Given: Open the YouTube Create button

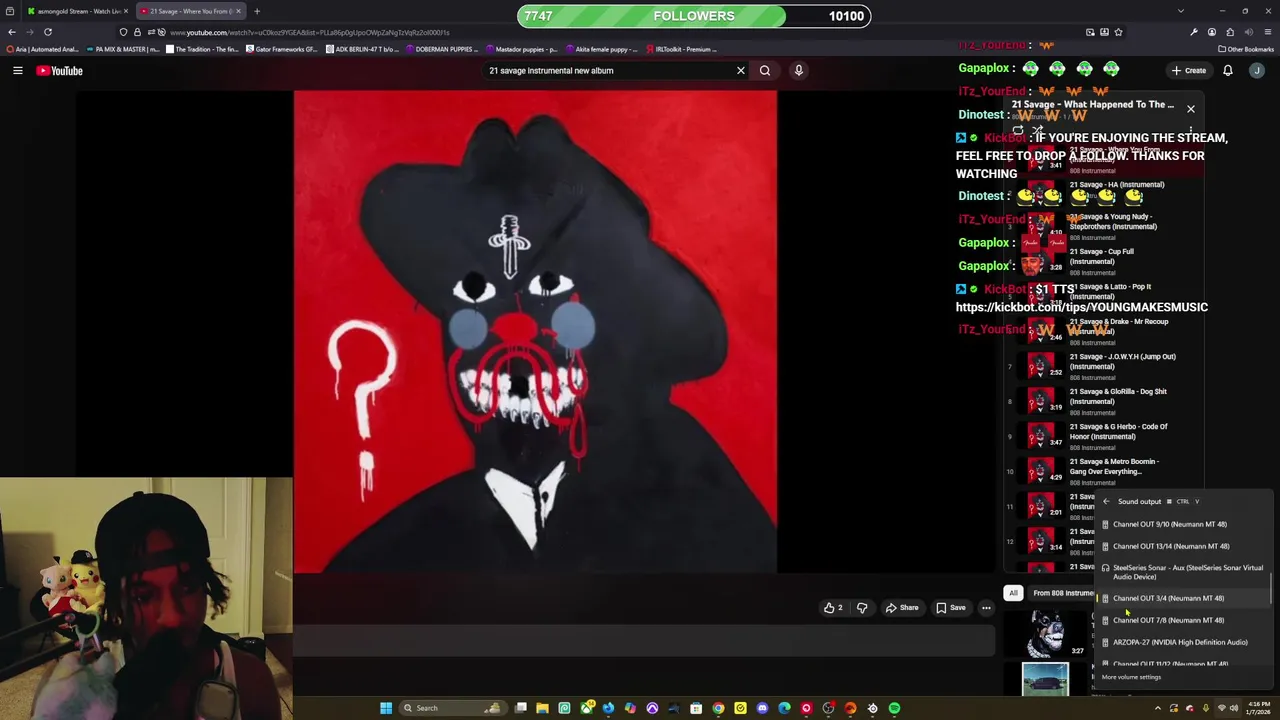Looking at the screenshot, I should (x=1189, y=70).
